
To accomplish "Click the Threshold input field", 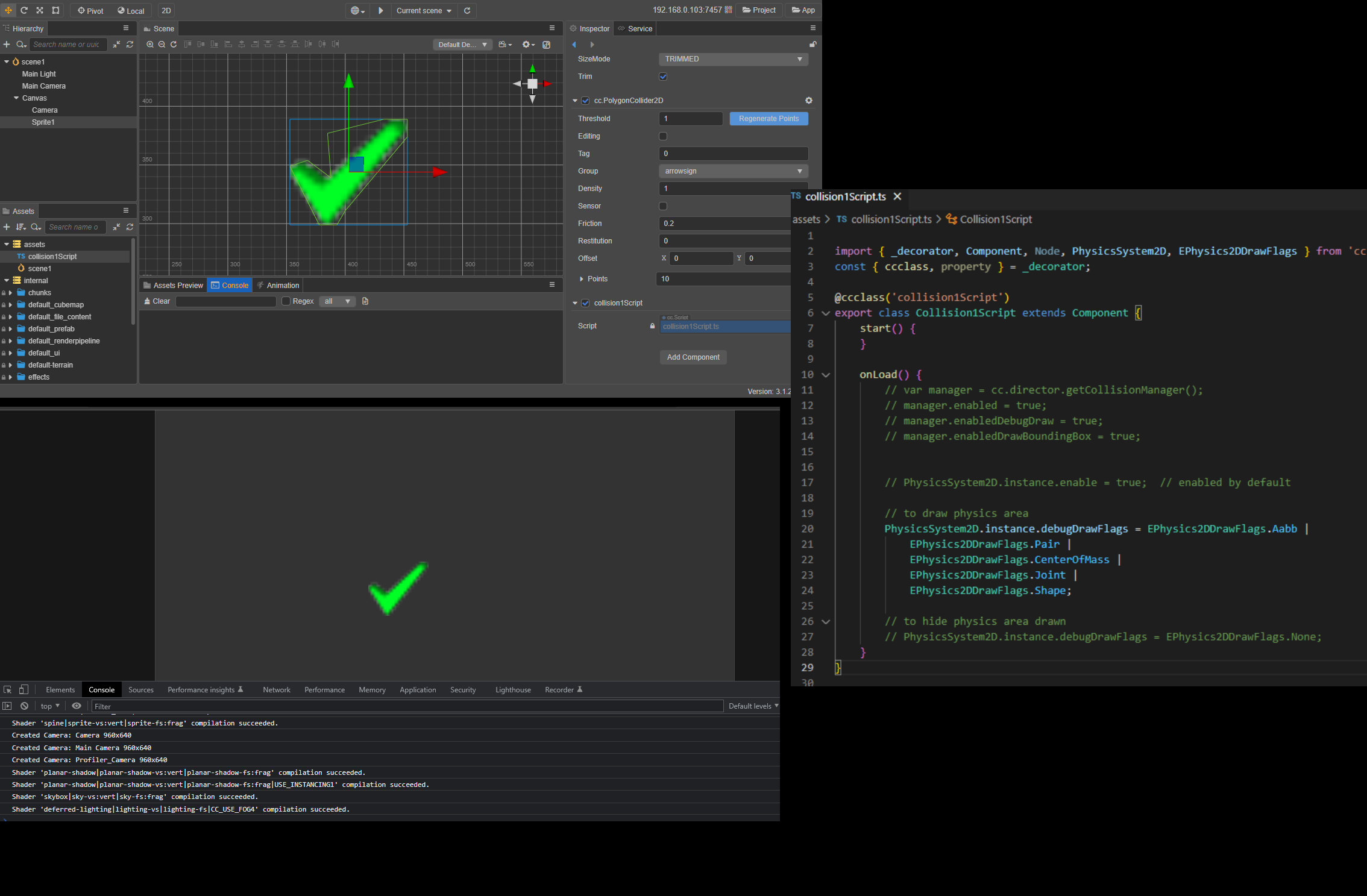I will pos(691,119).
